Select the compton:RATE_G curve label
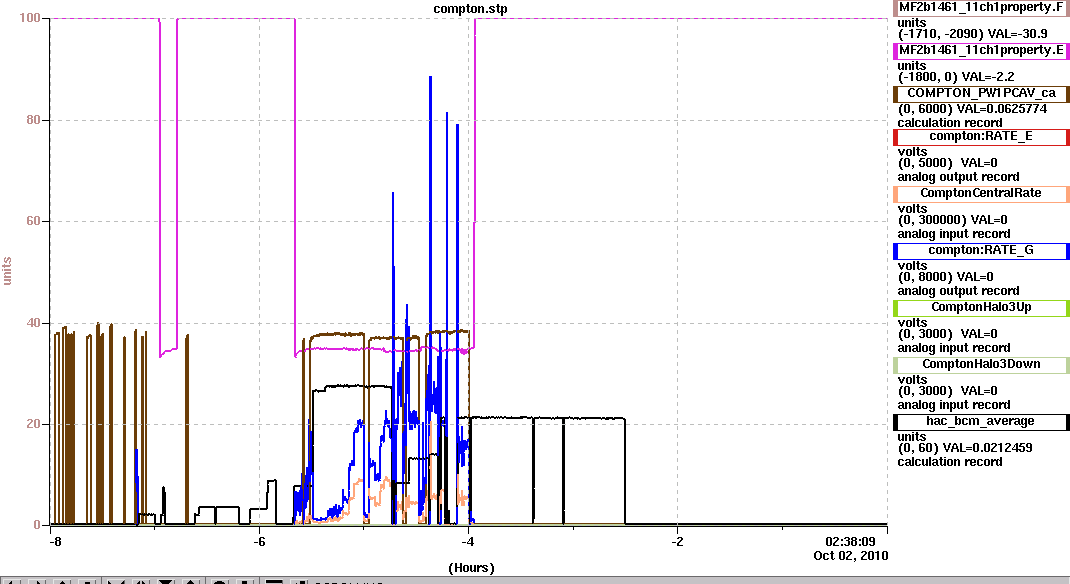The image size is (1070, 584). tap(981, 250)
